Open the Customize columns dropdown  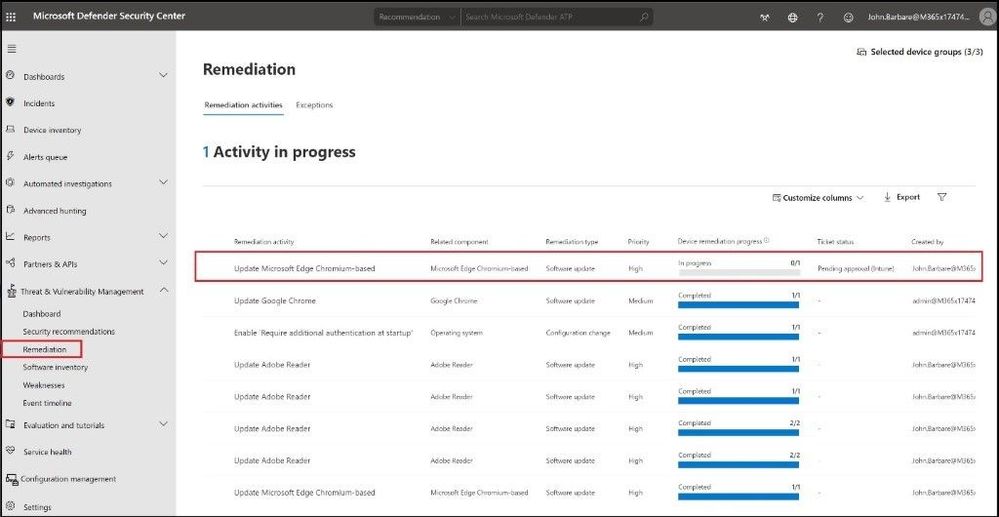pyautogui.click(x=817, y=198)
